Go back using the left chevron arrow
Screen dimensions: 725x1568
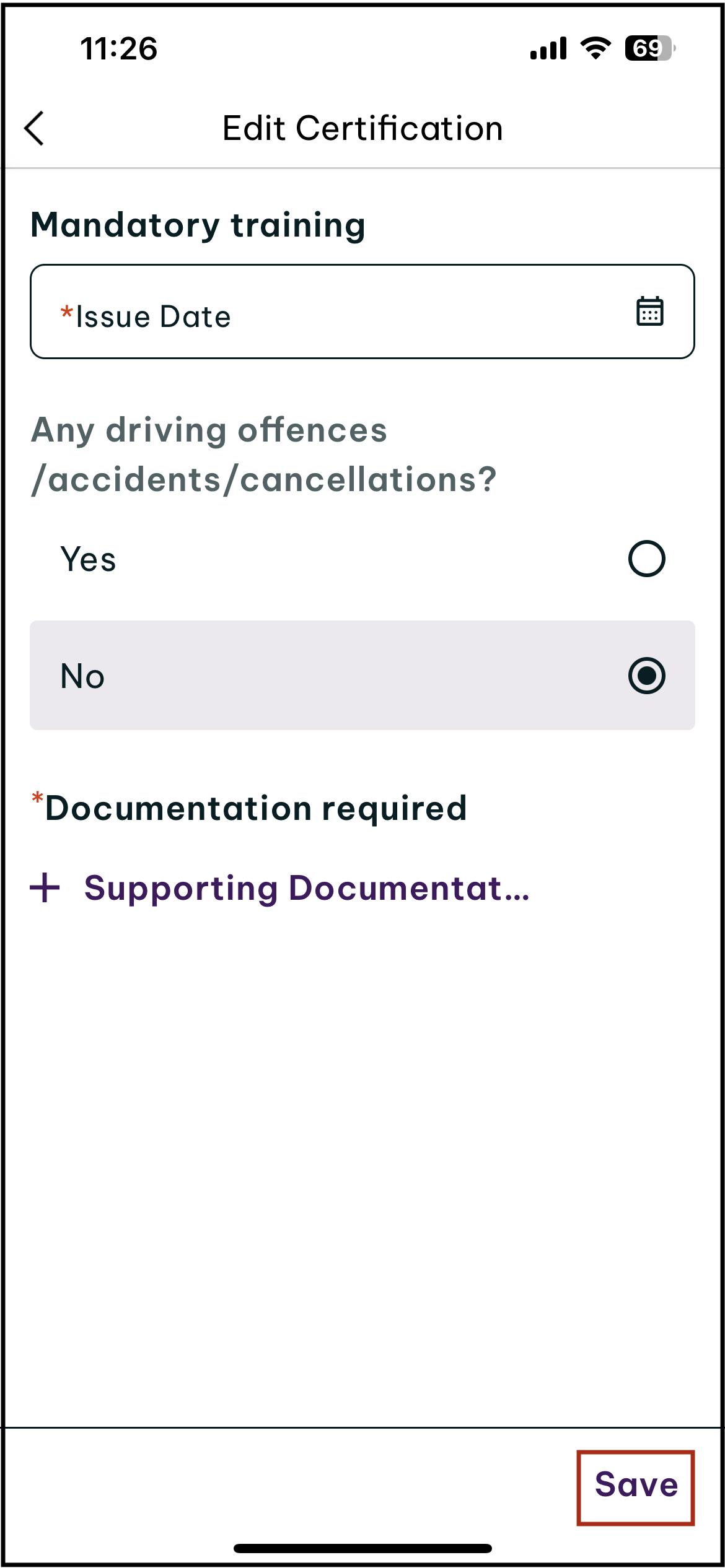coord(35,128)
